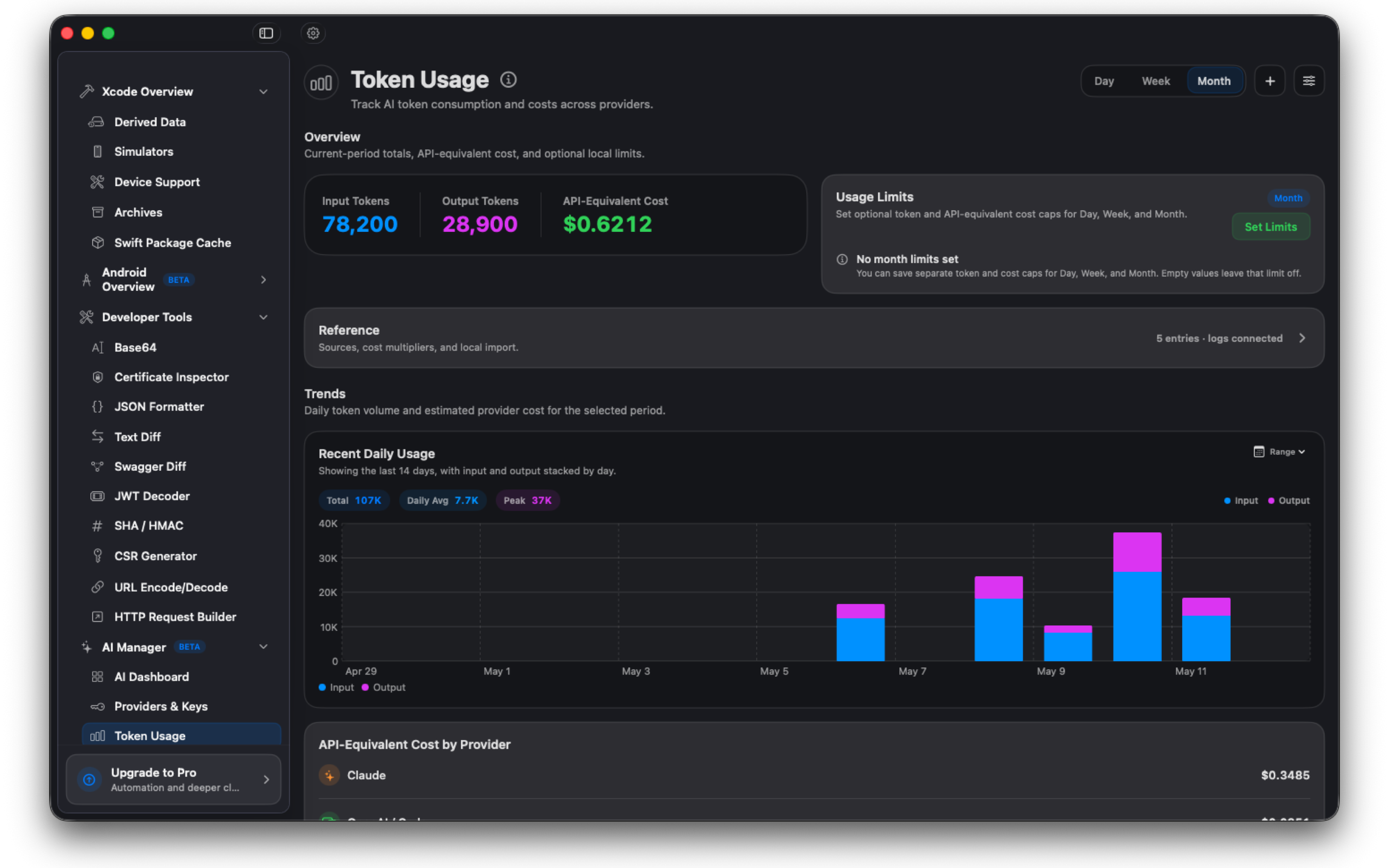Click the Swagger Diff nodes icon
This screenshot has width=1389, height=868.
97,467
